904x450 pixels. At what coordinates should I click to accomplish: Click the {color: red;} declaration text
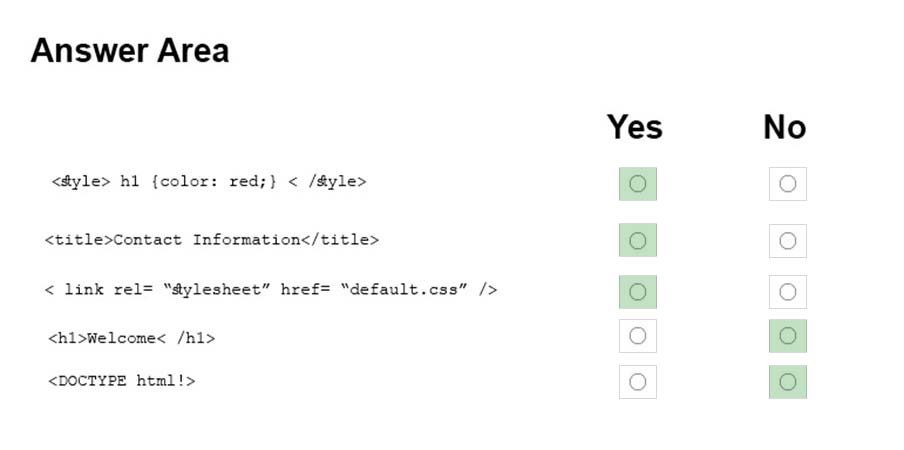point(214,182)
